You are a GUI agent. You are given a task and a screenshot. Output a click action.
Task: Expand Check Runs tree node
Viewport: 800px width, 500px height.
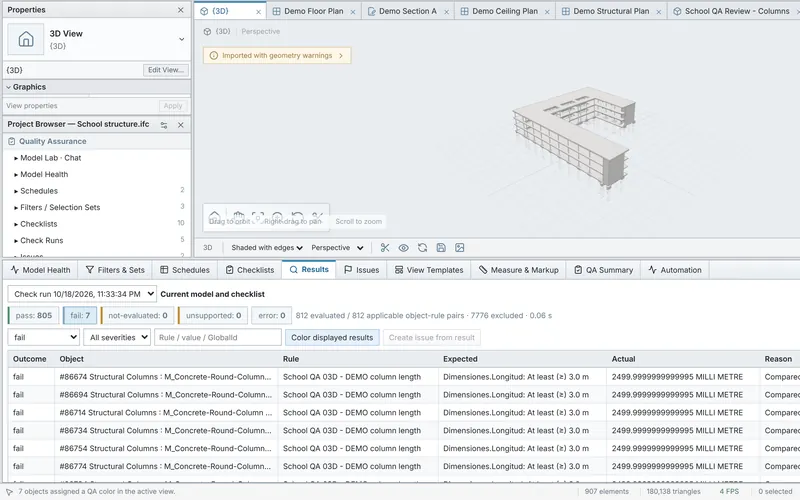coord(16,241)
